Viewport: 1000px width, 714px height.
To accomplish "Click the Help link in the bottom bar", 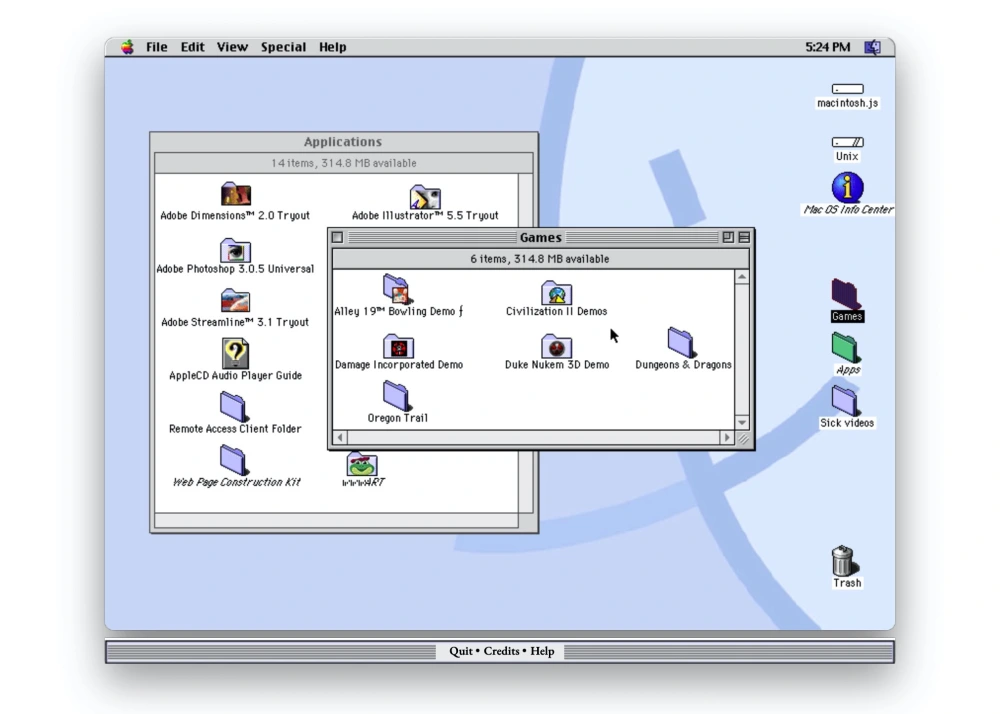I will click(542, 651).
